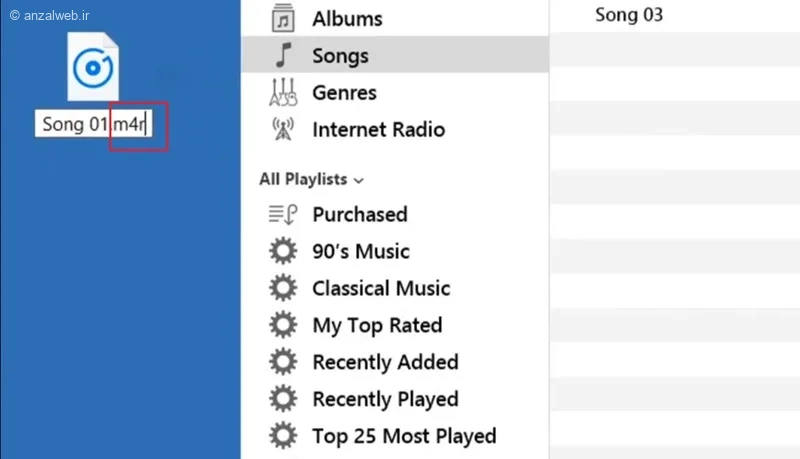Open the Top 25 Most Played playlist
This screenshot has height=459, width=800.
click(x=404, y=436)
